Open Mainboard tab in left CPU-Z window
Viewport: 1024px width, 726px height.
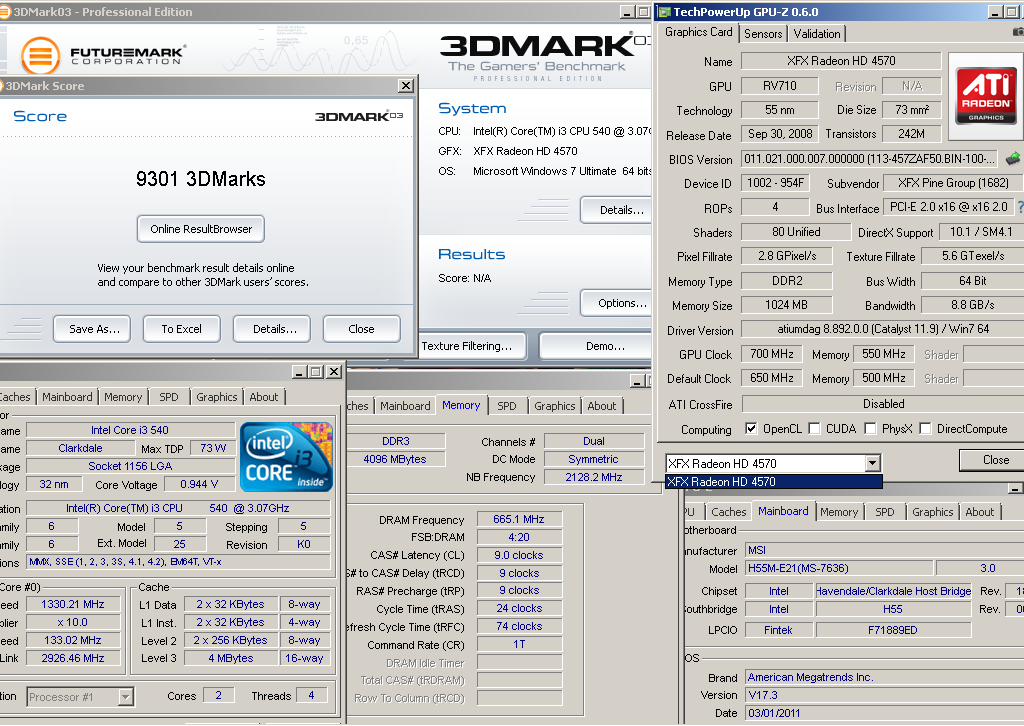click(67, 397)
